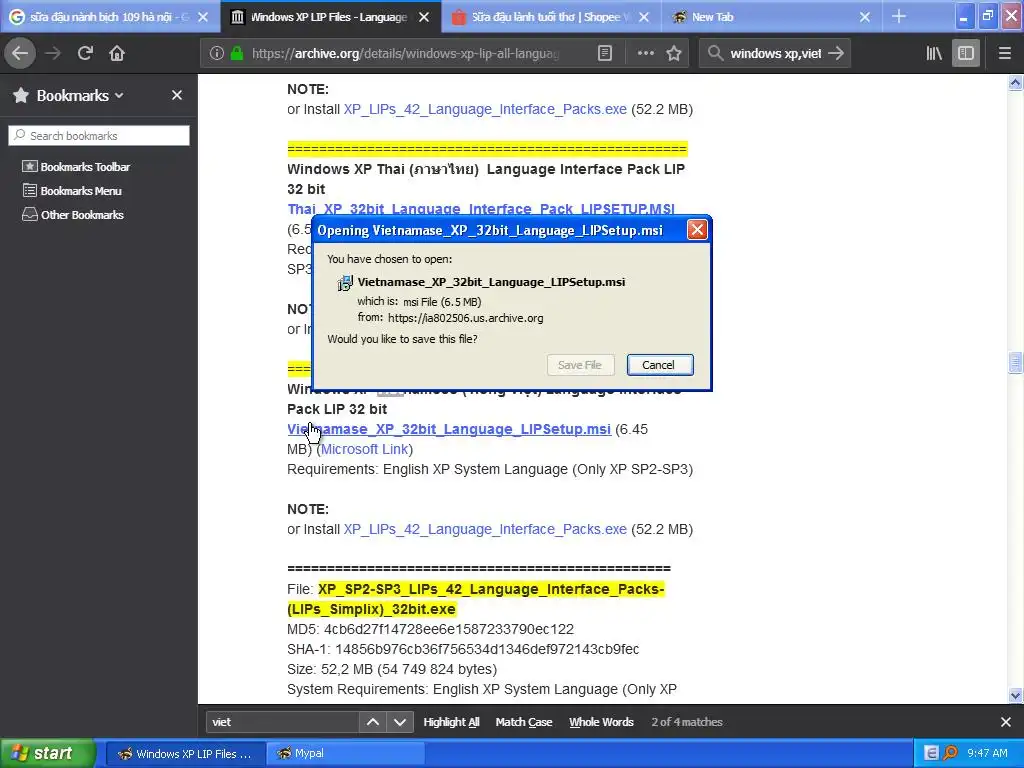Open the Microsoft Link hyperlink
Screen dimensions: 1024x768
tap(364, 449)
